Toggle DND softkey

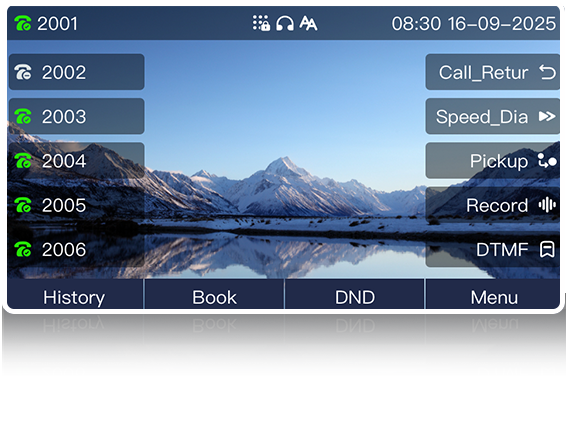(354, 297)
